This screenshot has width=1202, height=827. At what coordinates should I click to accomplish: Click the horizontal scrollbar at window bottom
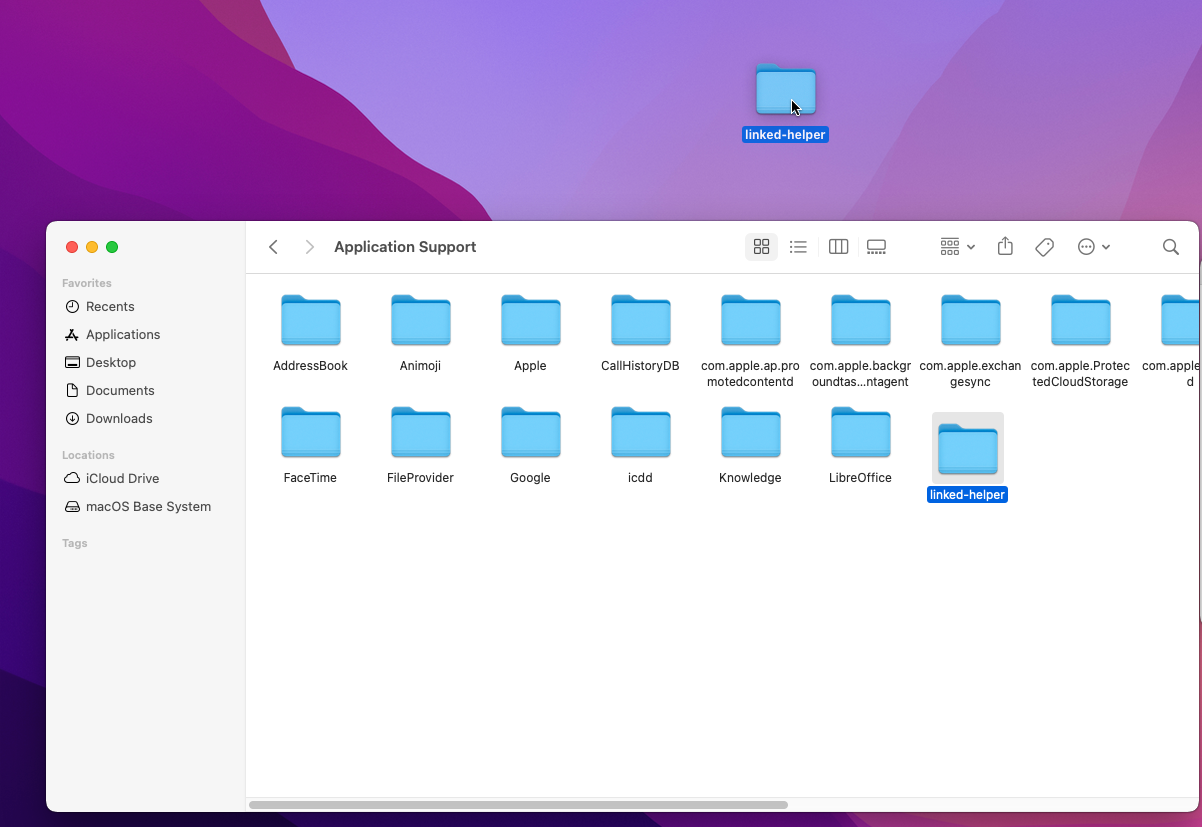(518, 804)
